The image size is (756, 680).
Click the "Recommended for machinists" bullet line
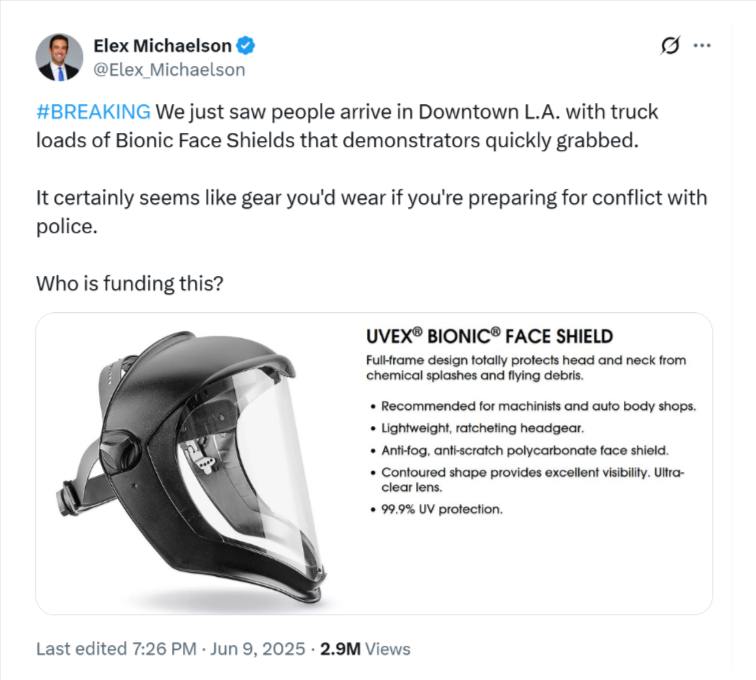(538, 406)
